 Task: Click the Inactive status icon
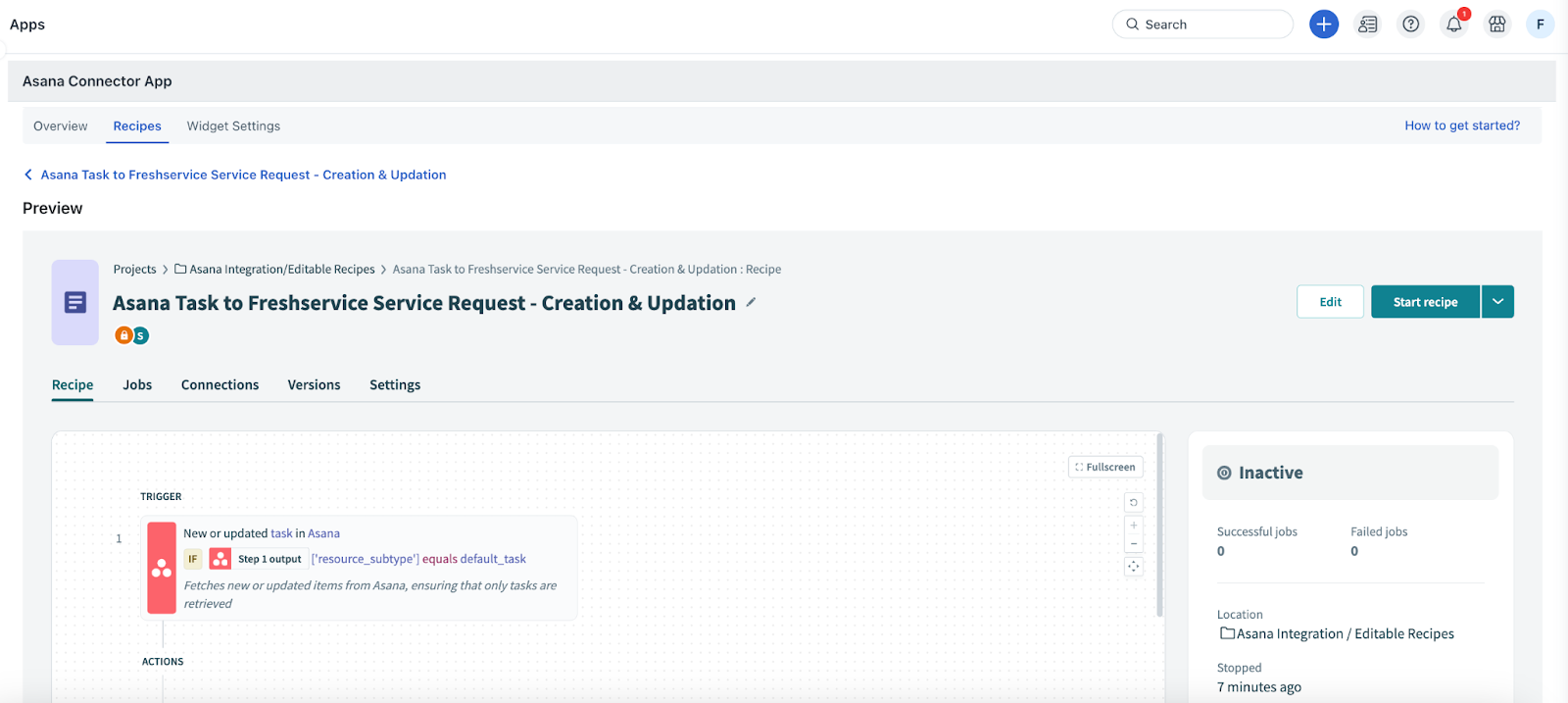click(1224, 473)
